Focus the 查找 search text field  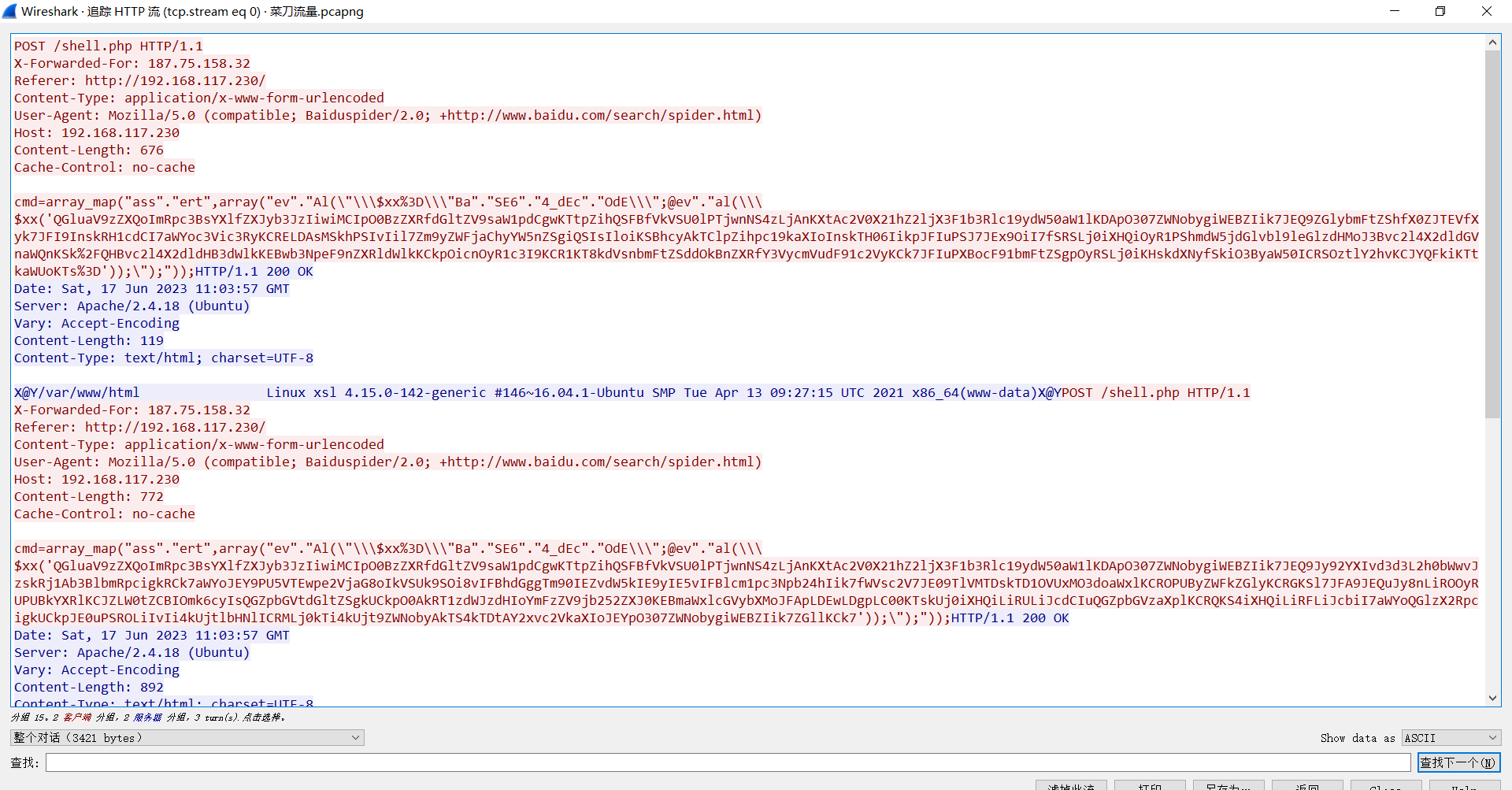pyautogui.click(x=728, y=762)
